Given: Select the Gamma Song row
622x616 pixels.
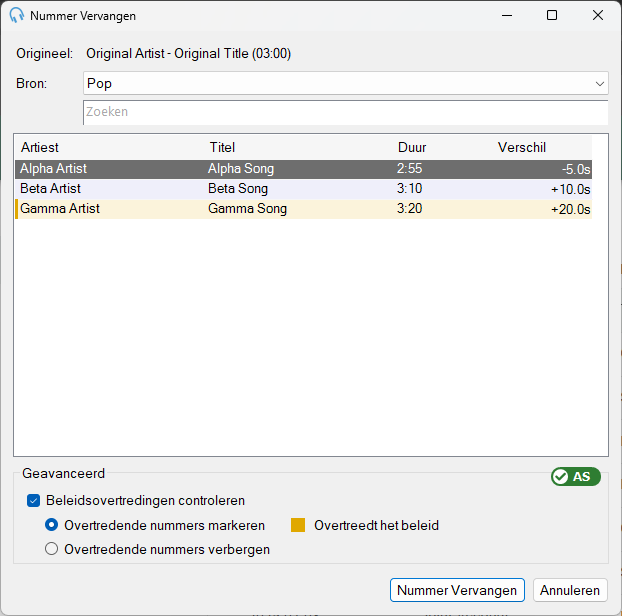Looking at the screenshot, I should (x=303, y=209).
